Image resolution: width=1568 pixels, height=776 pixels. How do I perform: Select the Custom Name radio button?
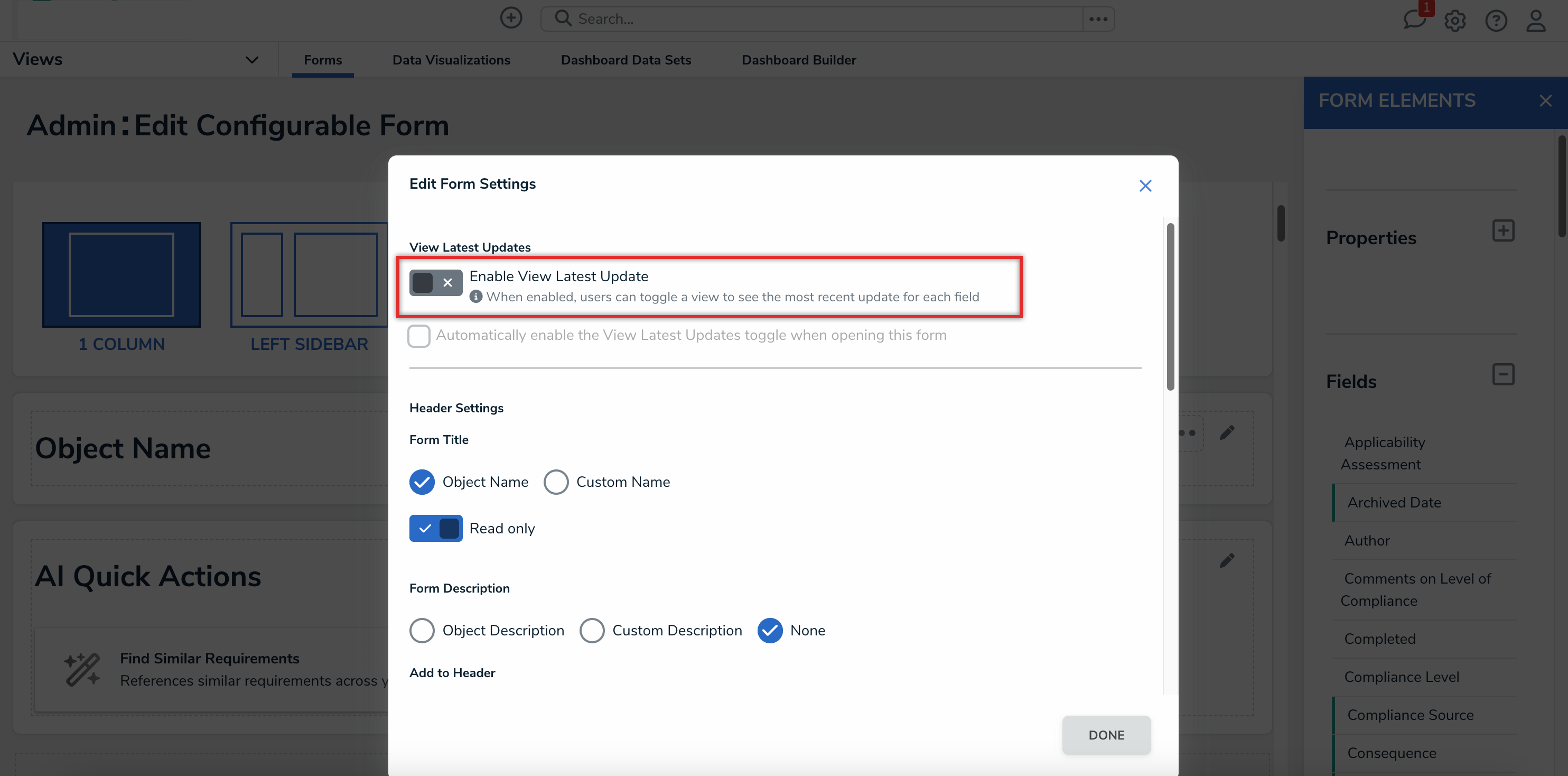pyautogui.click(x=556, y=482)
